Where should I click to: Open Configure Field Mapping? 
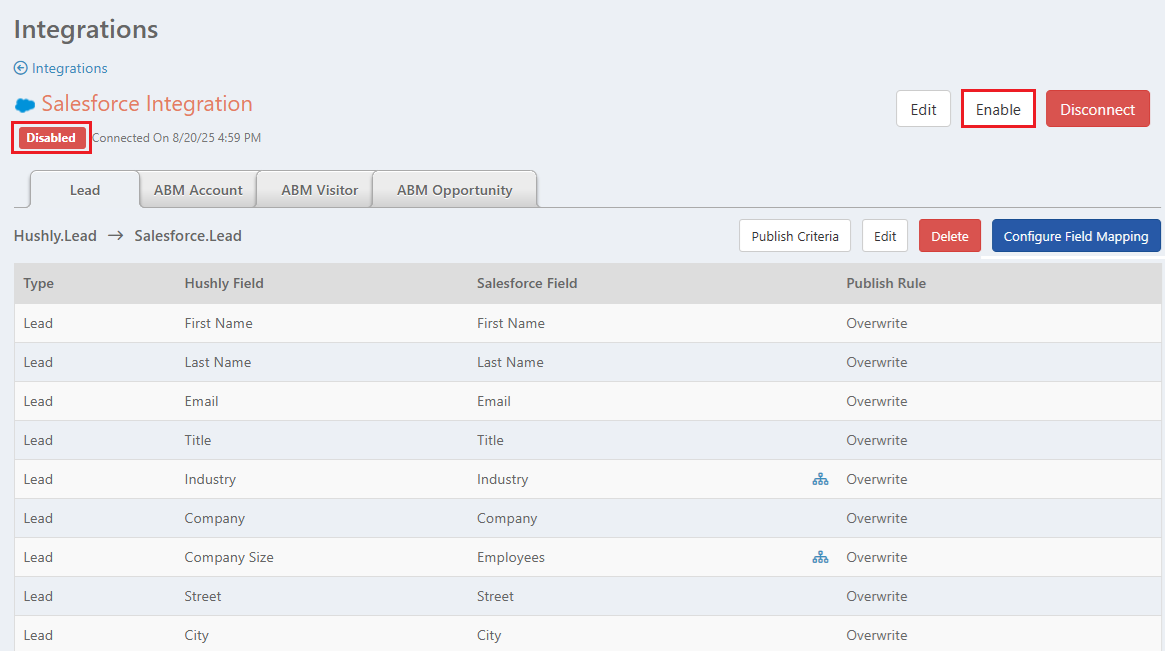(x=1076, y=236)
